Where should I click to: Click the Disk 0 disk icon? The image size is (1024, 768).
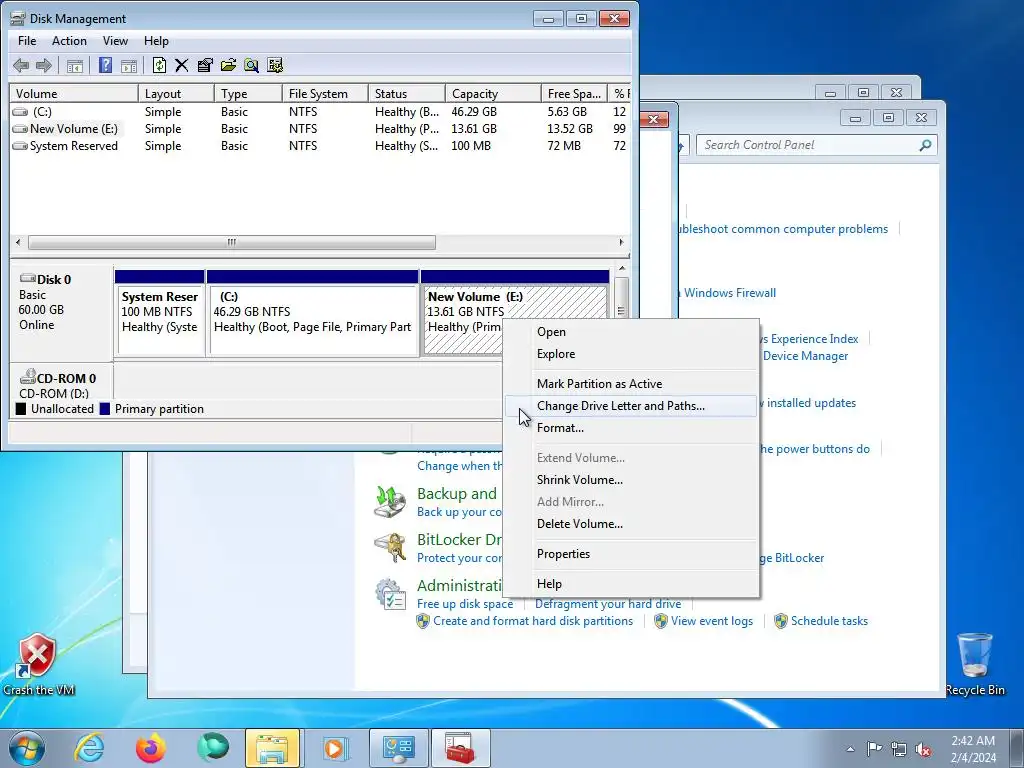coord(27,279)
